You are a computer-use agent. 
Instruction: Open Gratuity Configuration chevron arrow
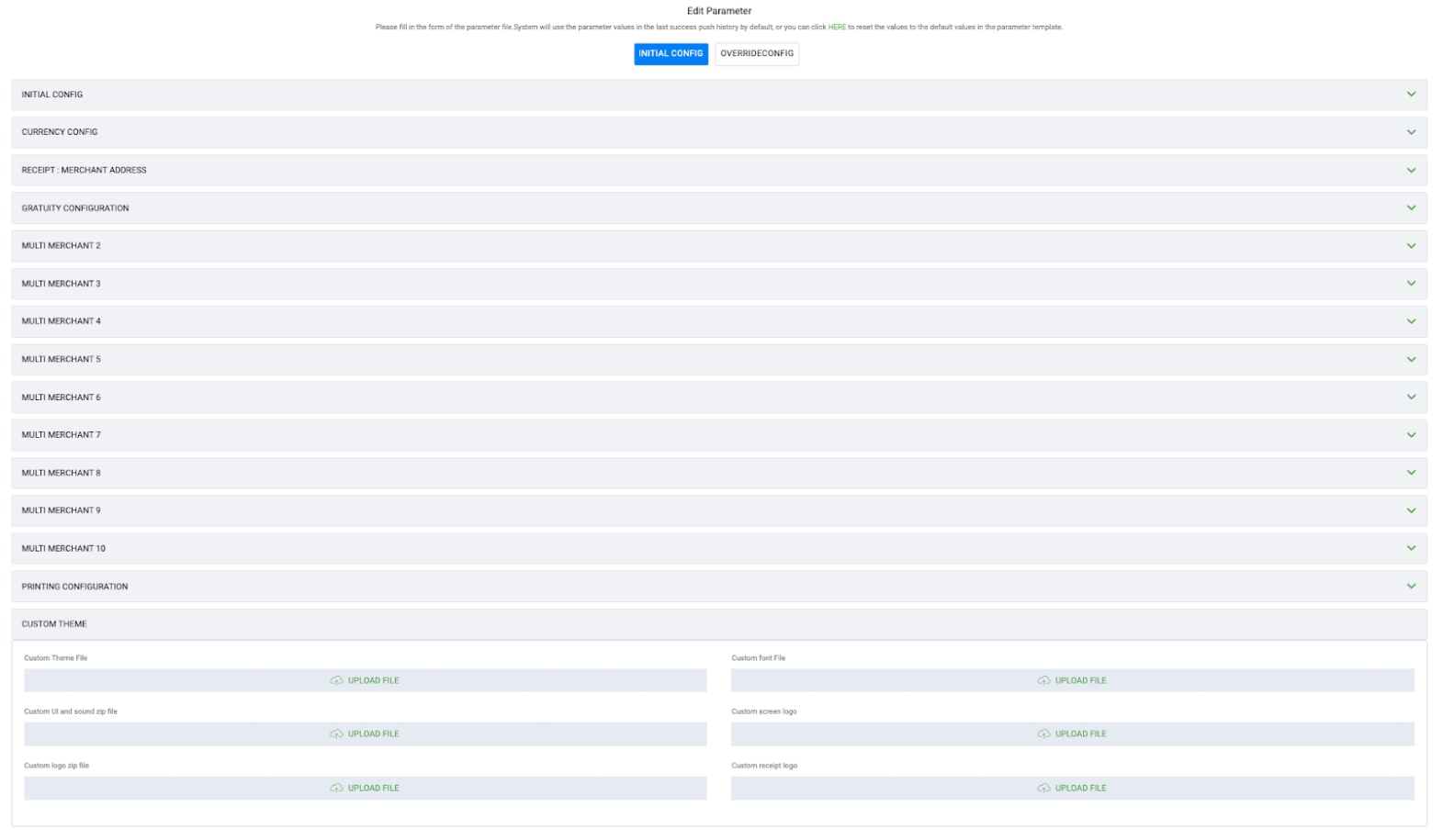coord(1411,207)
